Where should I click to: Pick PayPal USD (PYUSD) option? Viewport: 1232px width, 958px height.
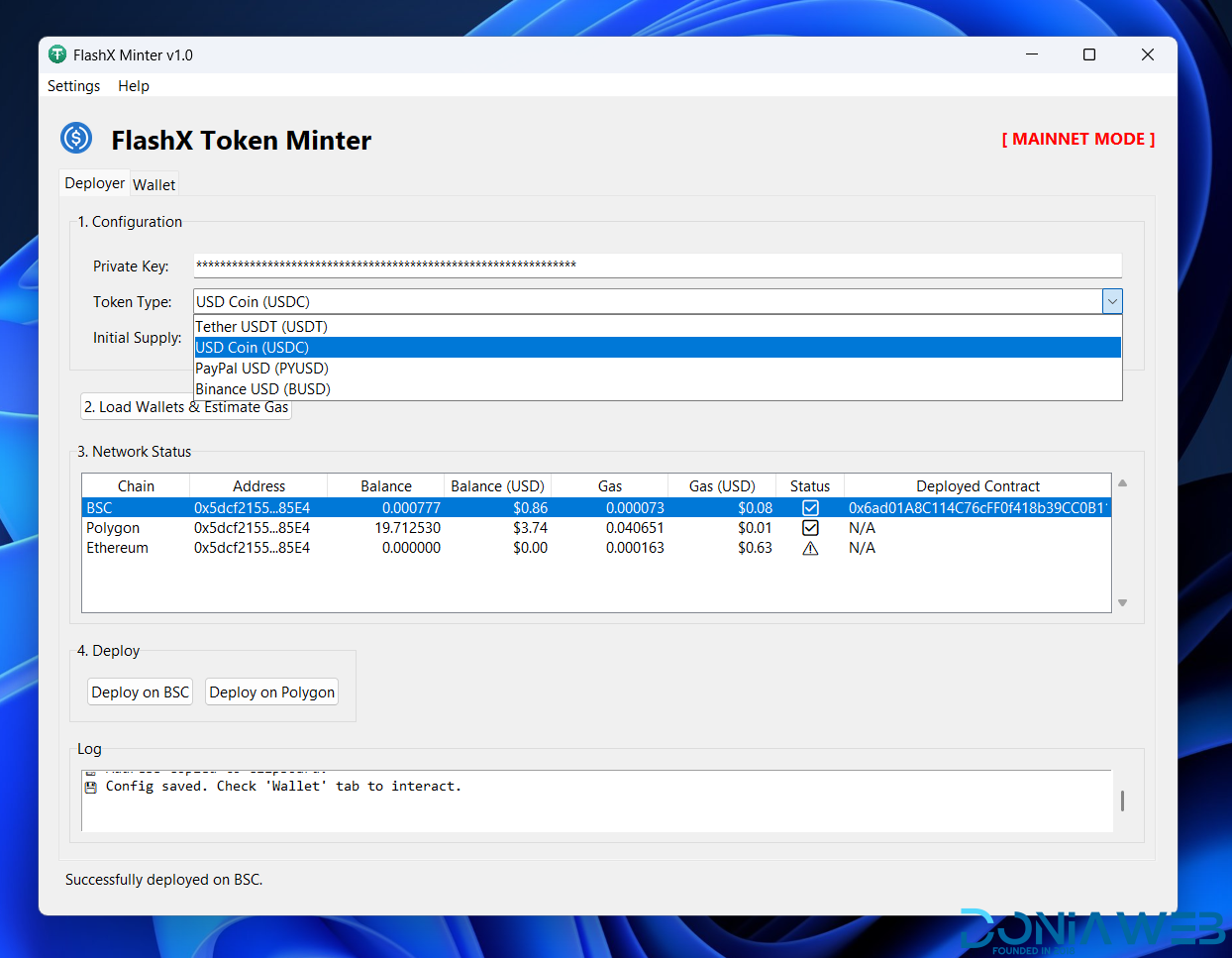tap(261, 369)
